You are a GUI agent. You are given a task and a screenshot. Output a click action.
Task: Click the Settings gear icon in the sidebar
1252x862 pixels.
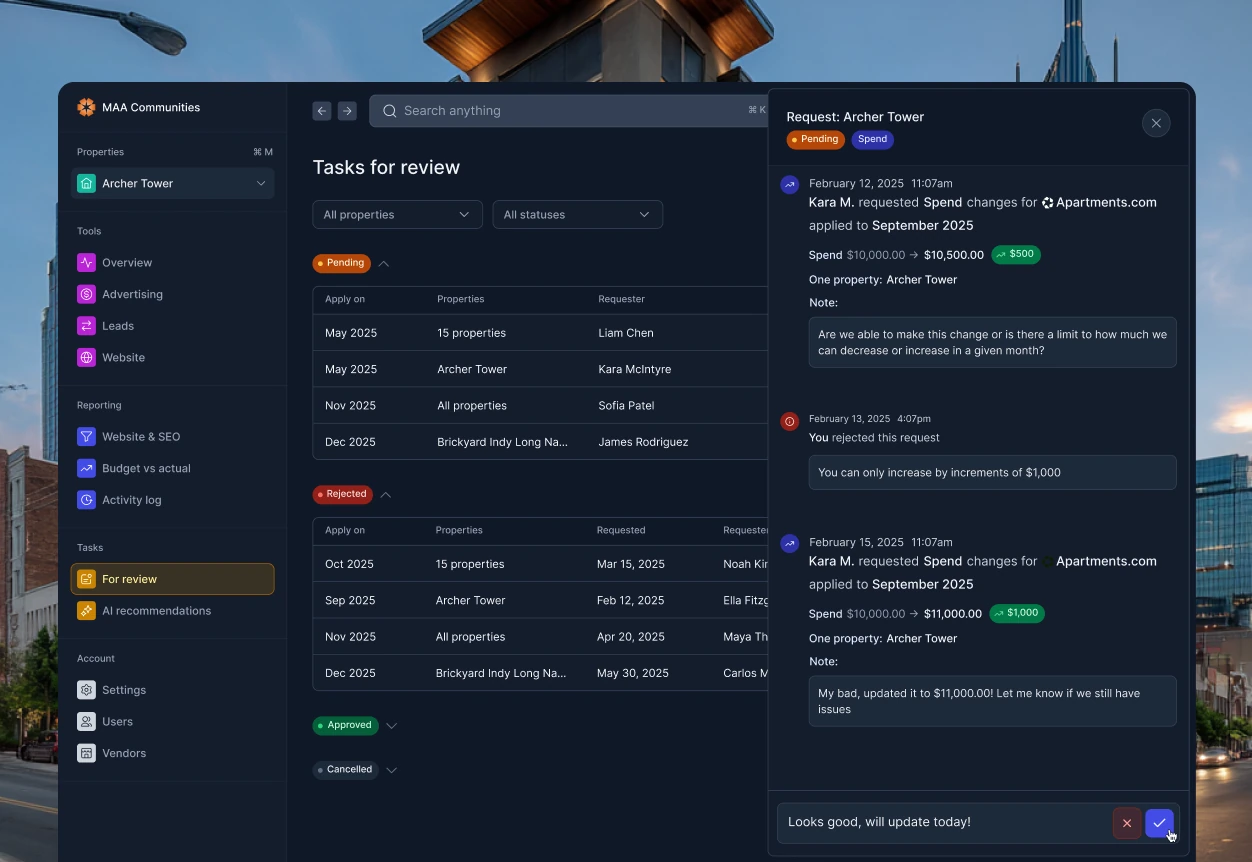point(86,690)
